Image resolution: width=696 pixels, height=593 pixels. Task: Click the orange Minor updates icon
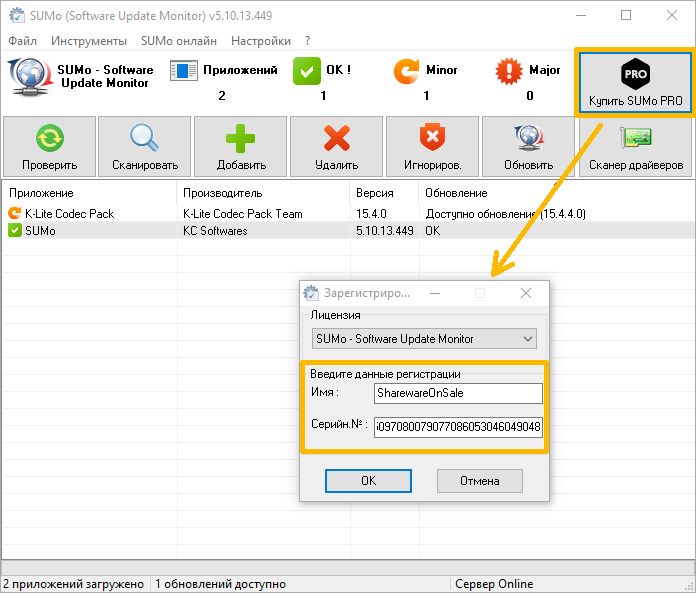pyautogui.click(x=406, y=71)
